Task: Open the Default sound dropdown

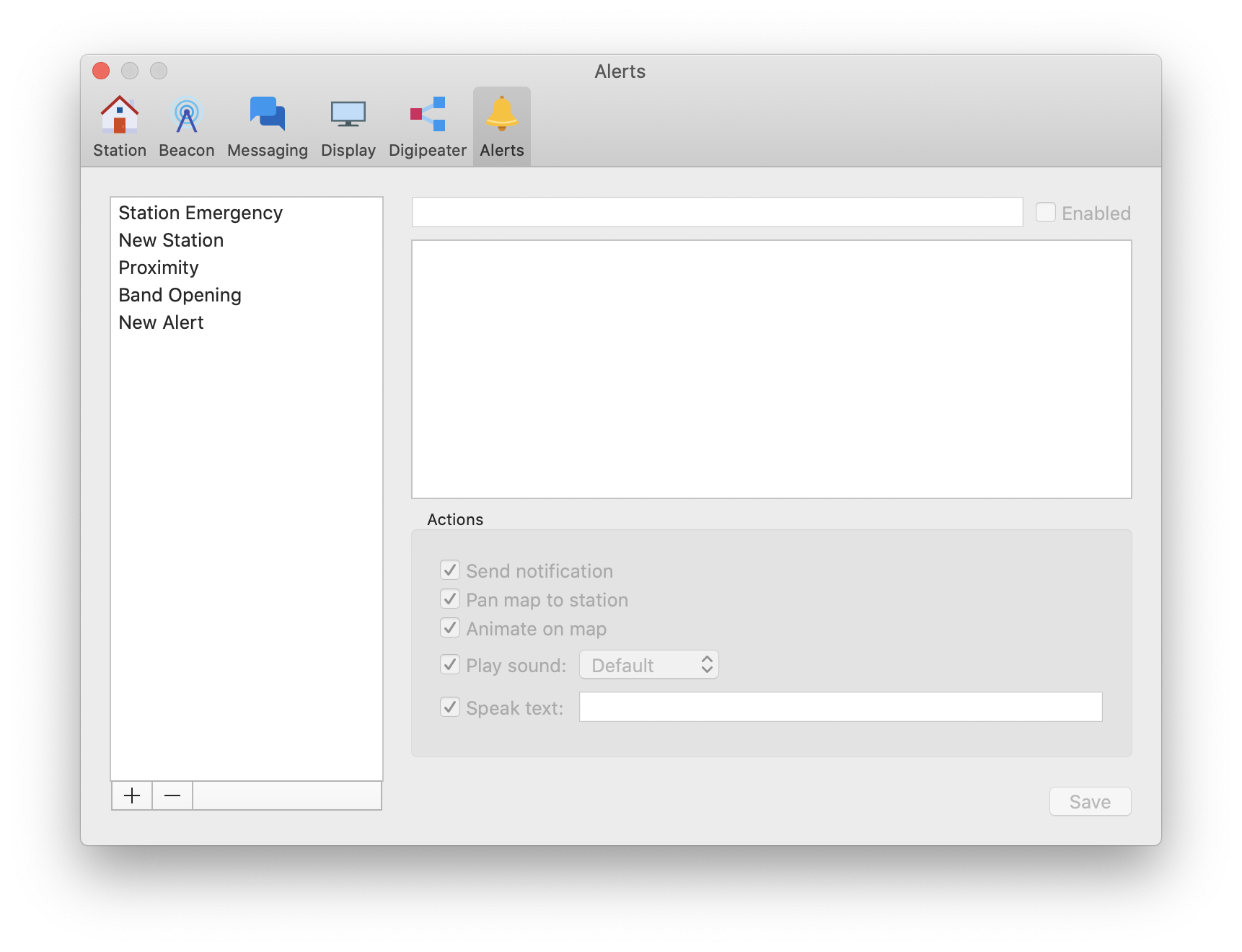Action: pyautogui.click(x=649, y=665)
